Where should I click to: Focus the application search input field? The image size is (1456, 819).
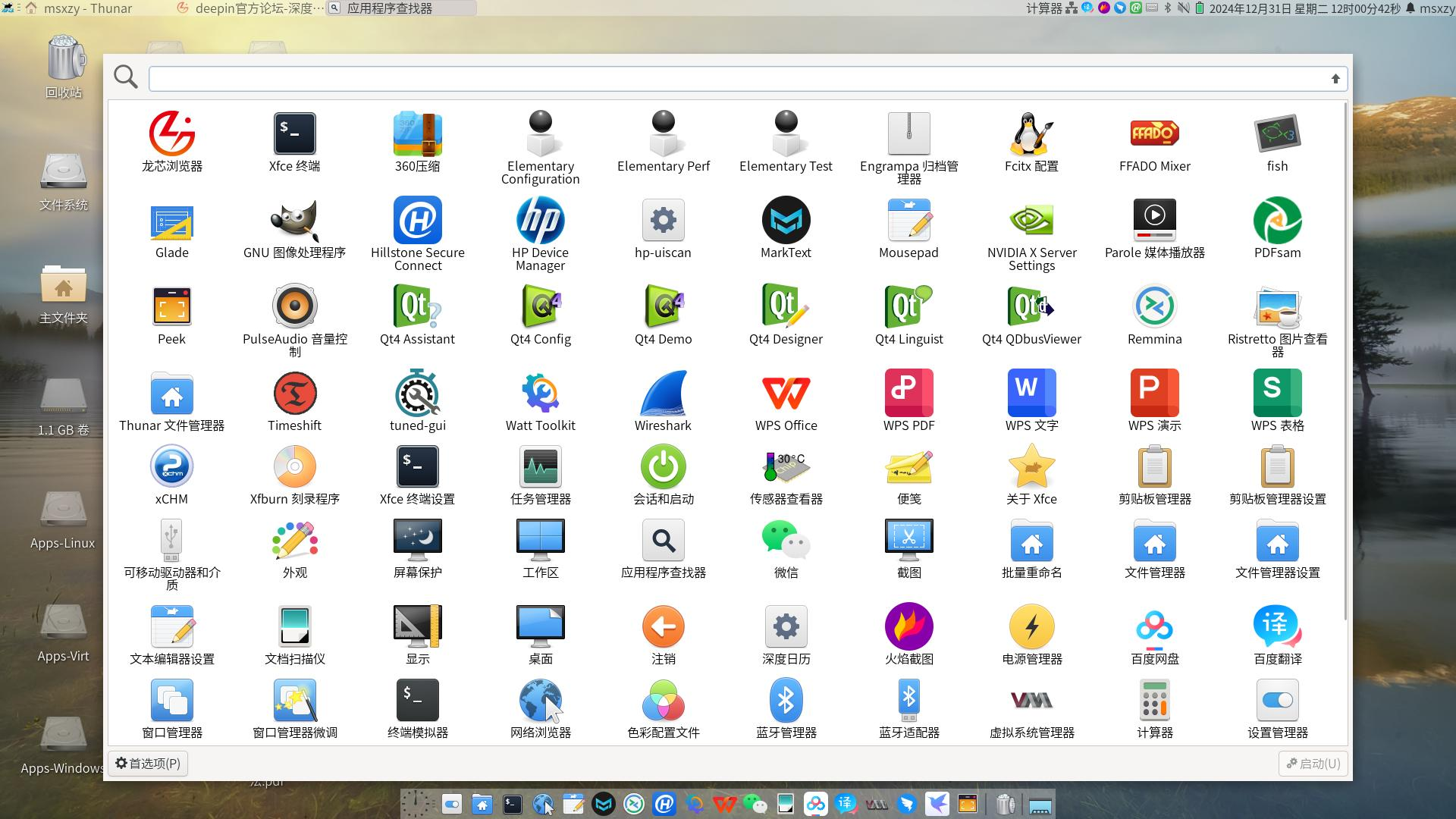click(736, 79)
